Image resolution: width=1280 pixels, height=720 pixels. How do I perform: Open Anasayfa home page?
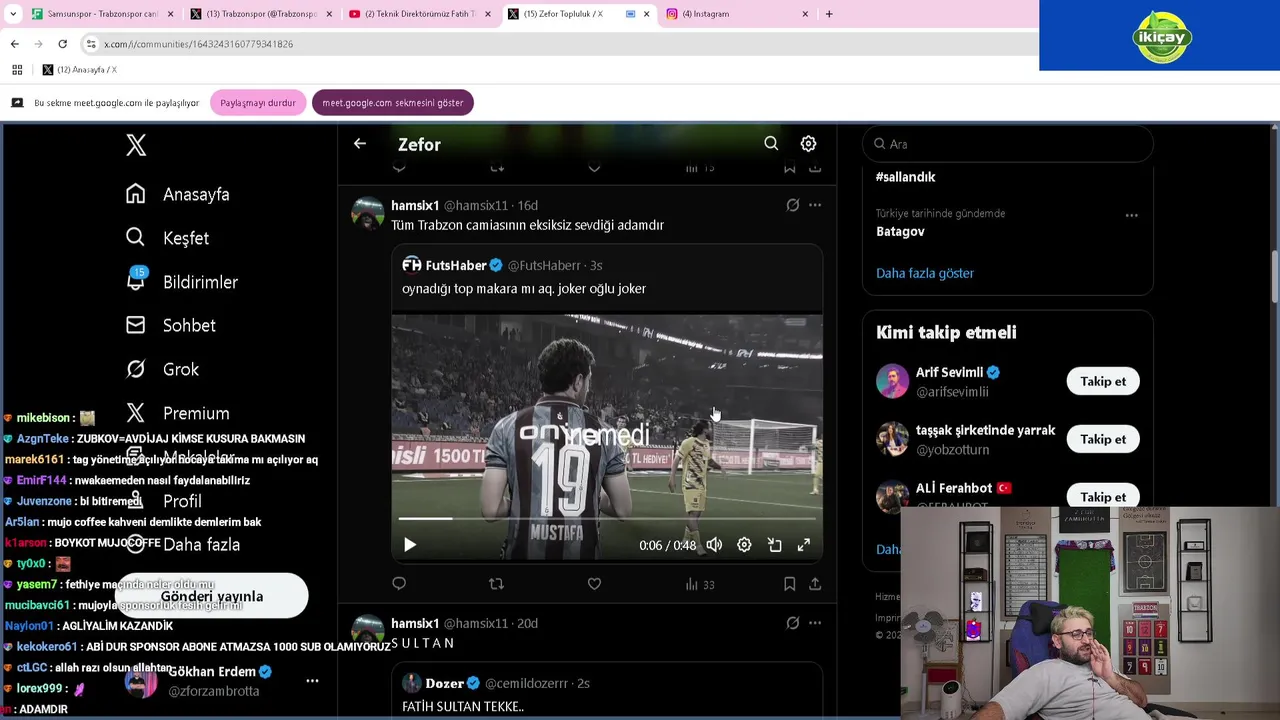pyautogui.click(x=178, y=194)
